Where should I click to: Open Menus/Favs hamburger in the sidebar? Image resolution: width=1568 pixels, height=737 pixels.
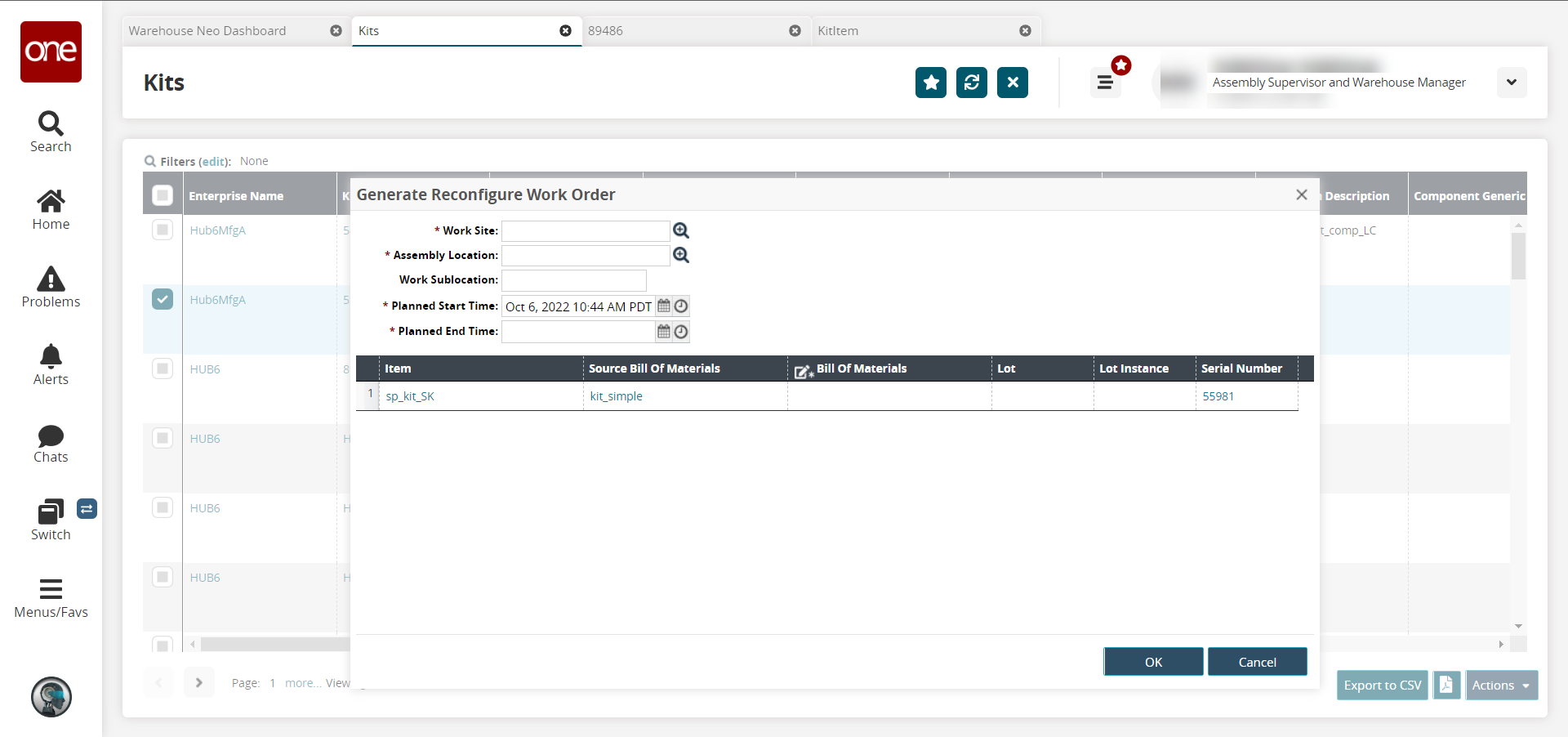[x=51, y=599]
